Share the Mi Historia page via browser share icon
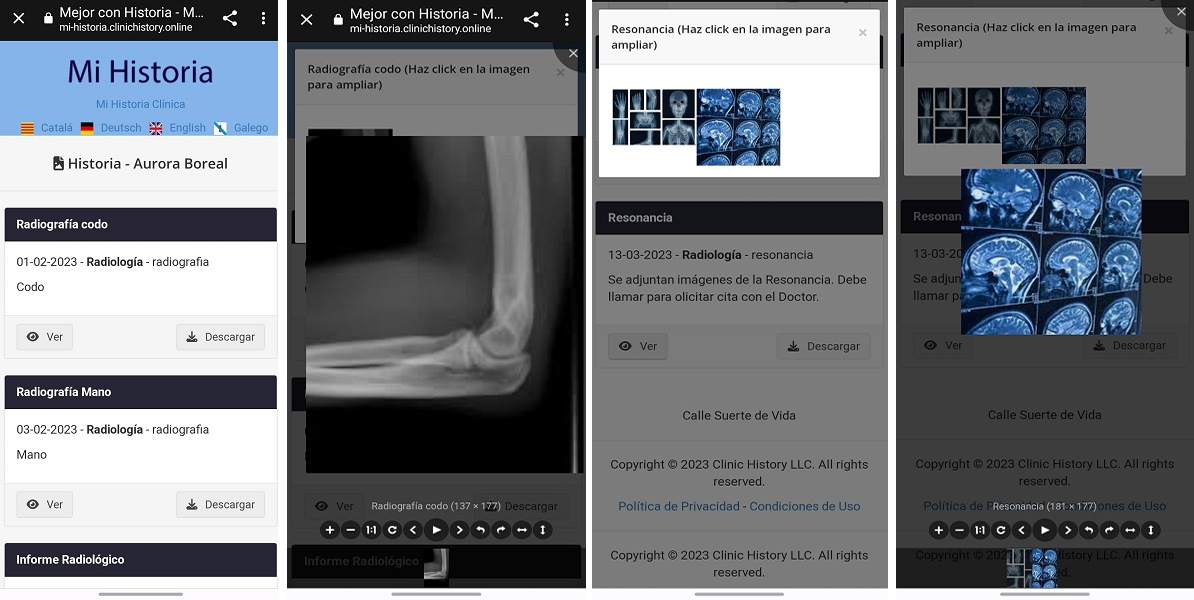Screen dimensions: 1194x600 [x=229, y=18]
